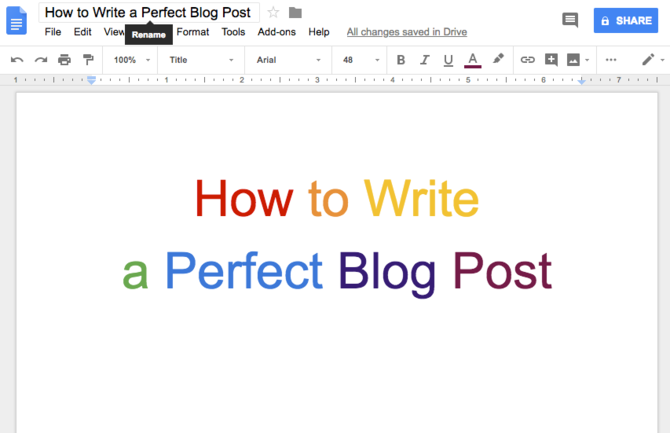Activate the paint format tool
Screen dimensions: 670x433
(88, 60)
